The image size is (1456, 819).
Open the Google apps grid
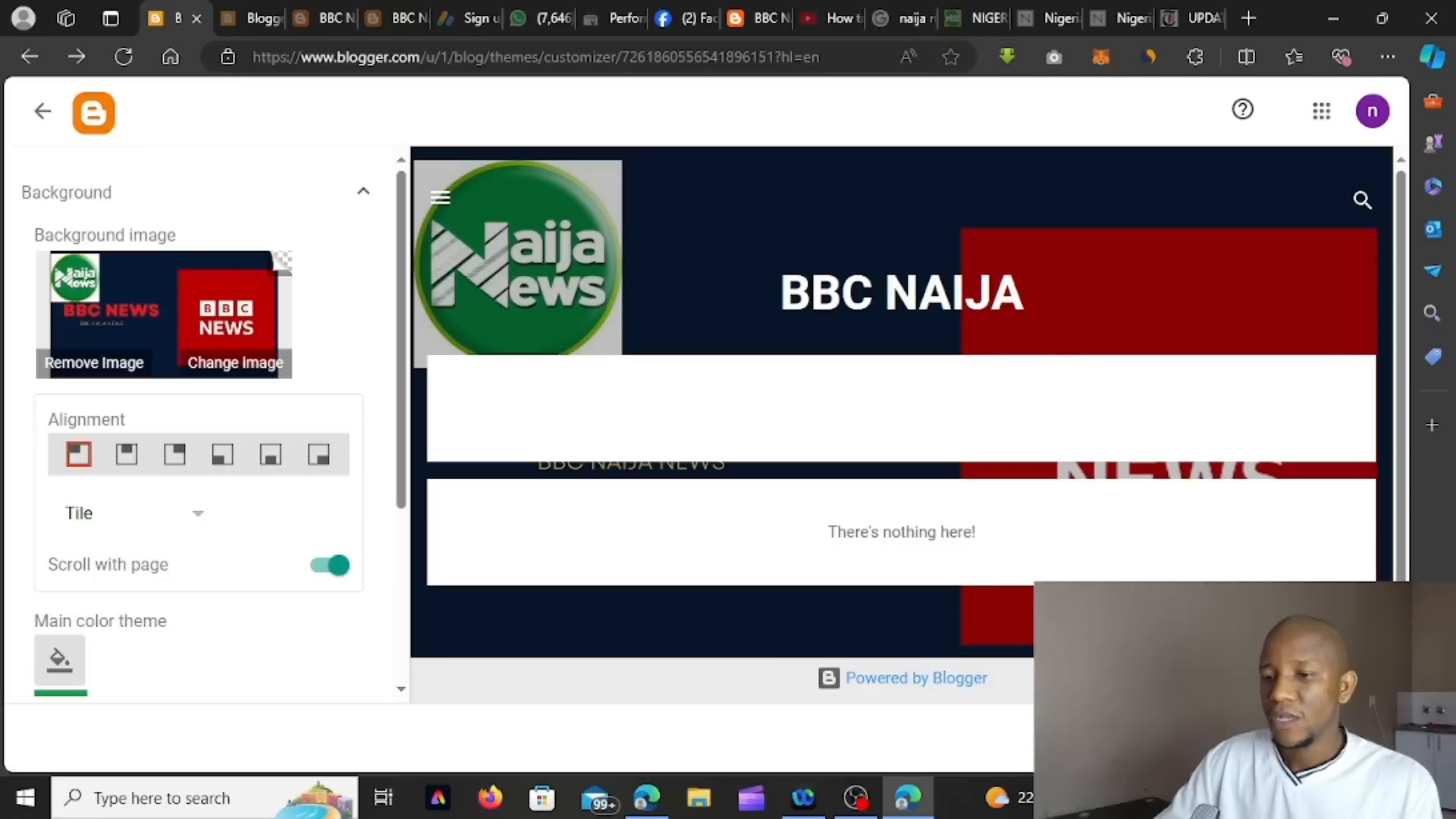click(x=1321, y=111)
